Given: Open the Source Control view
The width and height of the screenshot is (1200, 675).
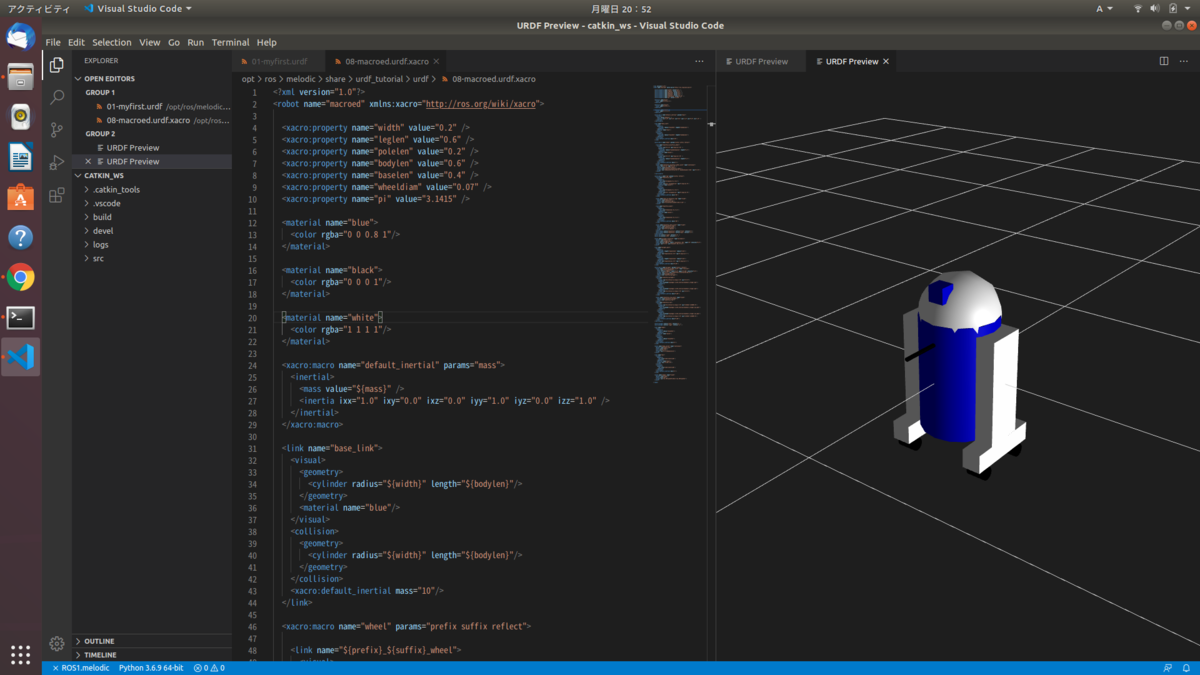Looking at the screenshot, I should (57, 130).
